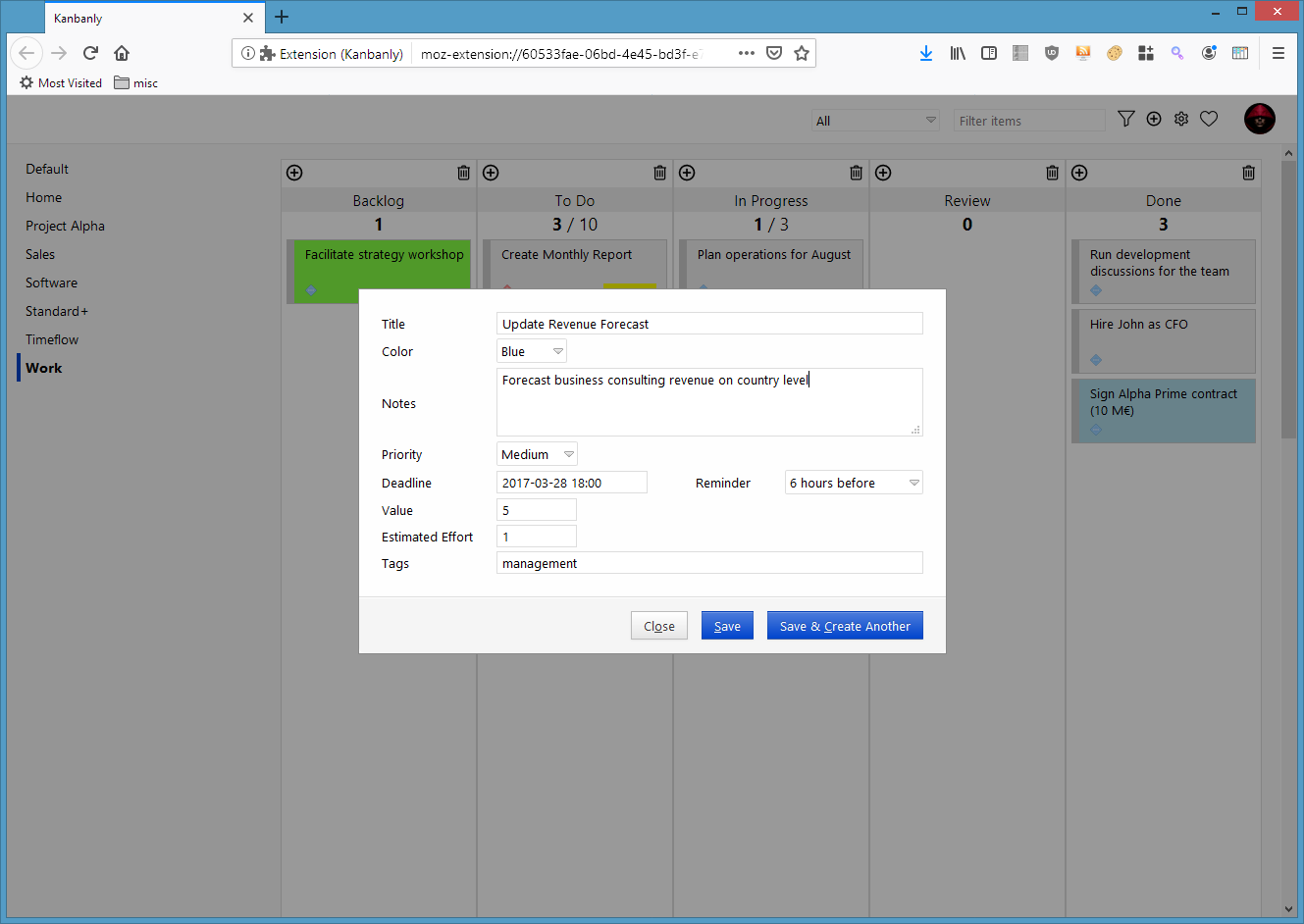Viewport: 1304px width, 924px height.
Task: Open the Color dropdown set to Blue
Action: point(532,351)
